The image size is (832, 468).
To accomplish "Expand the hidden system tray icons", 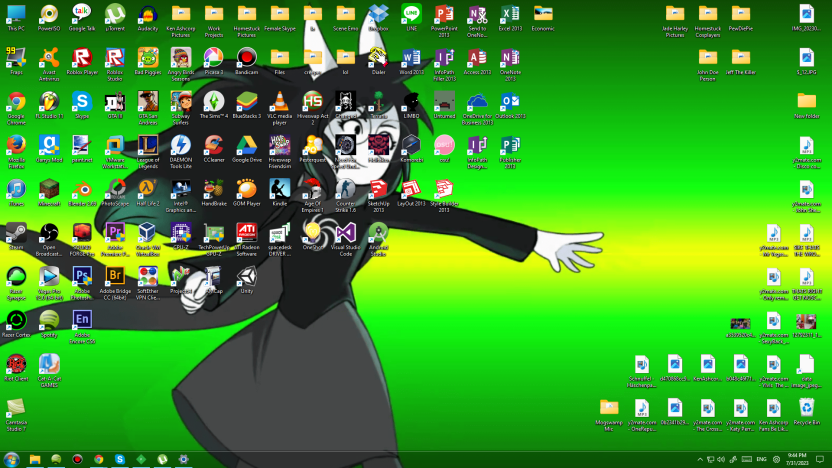I will tap(700, 459).
